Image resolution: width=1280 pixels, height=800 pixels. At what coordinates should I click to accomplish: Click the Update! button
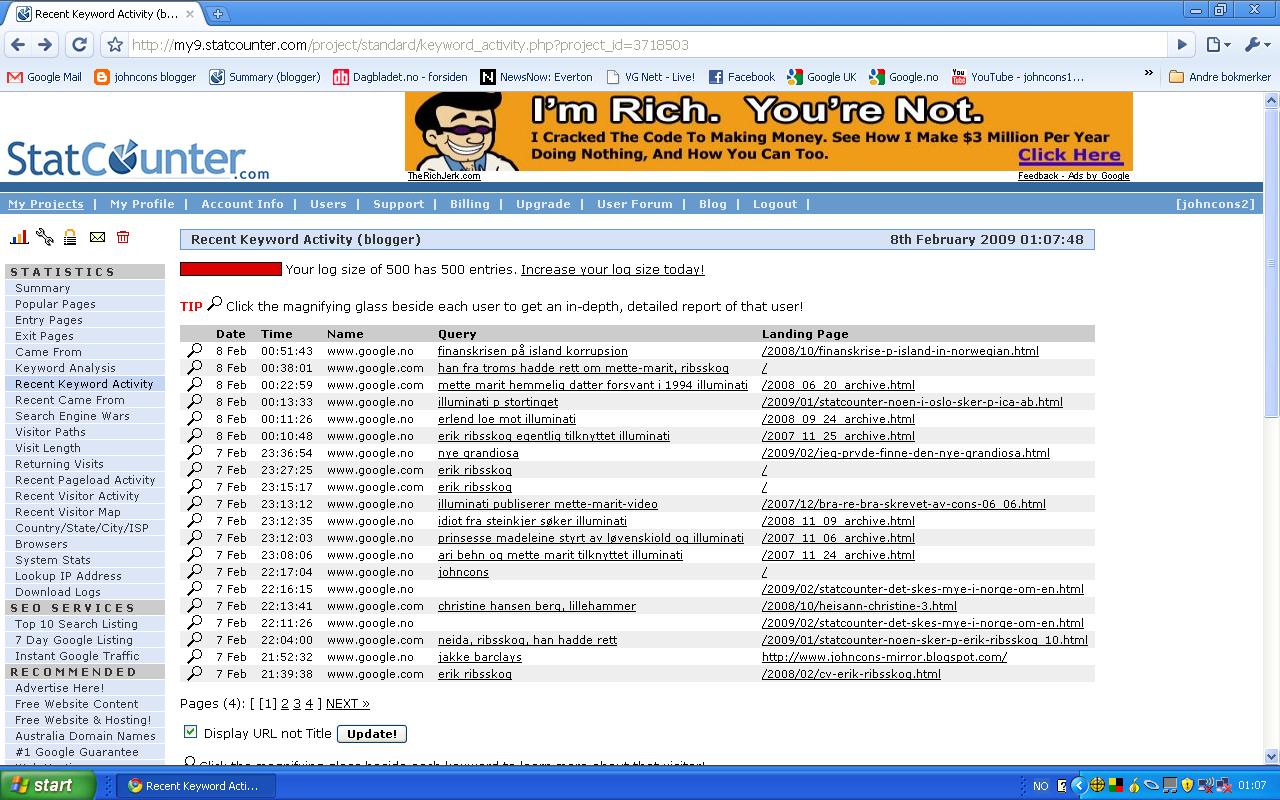372,733
